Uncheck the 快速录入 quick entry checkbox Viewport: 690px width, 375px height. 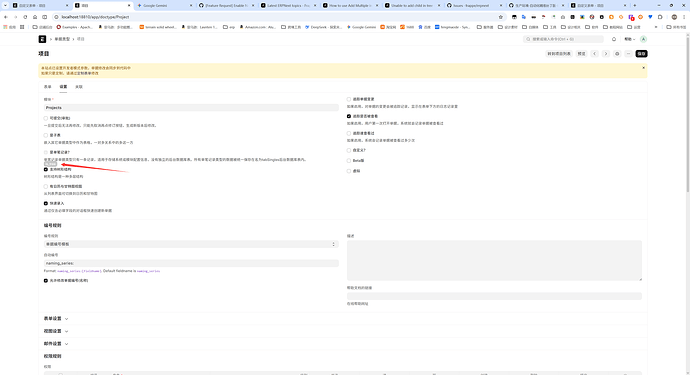click(46, 203)
